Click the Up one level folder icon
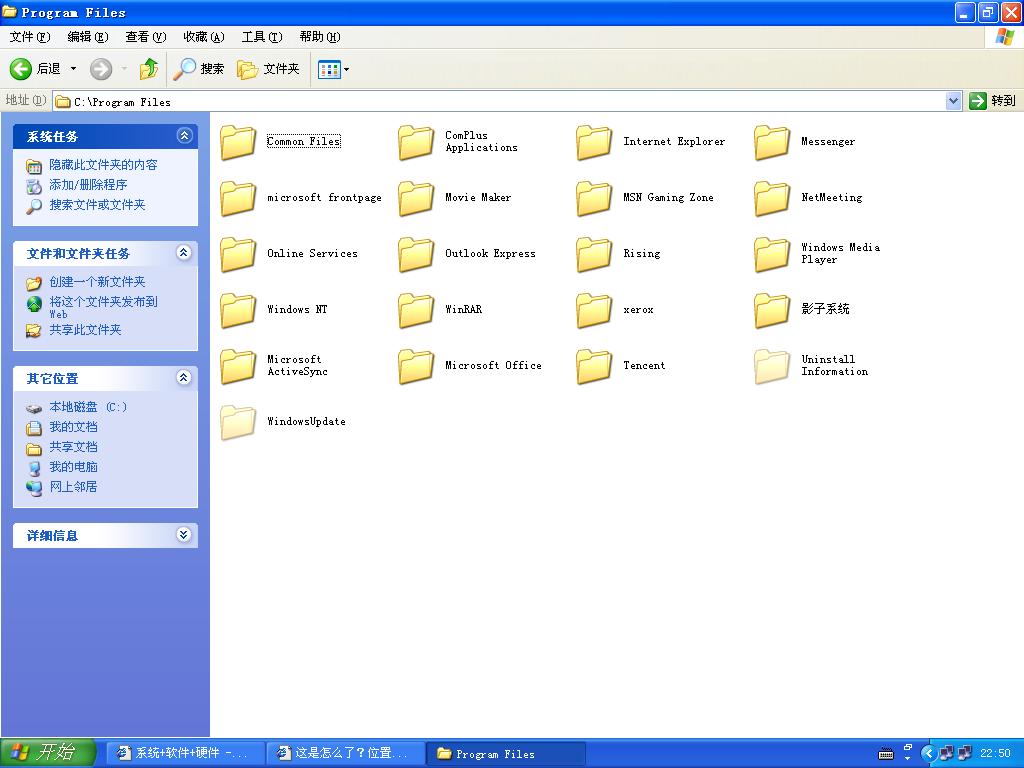The width and height of the screenshot is (1024, 768). (149, 69)
